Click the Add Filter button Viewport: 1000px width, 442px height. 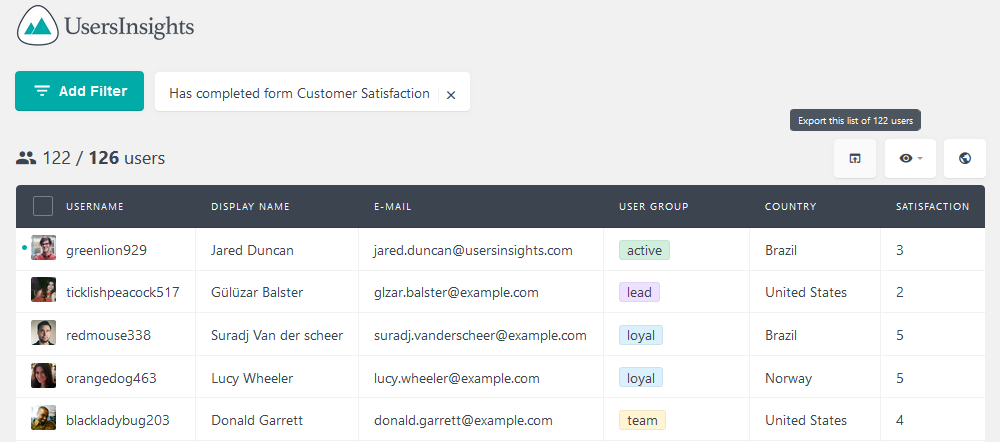(80, 91)
